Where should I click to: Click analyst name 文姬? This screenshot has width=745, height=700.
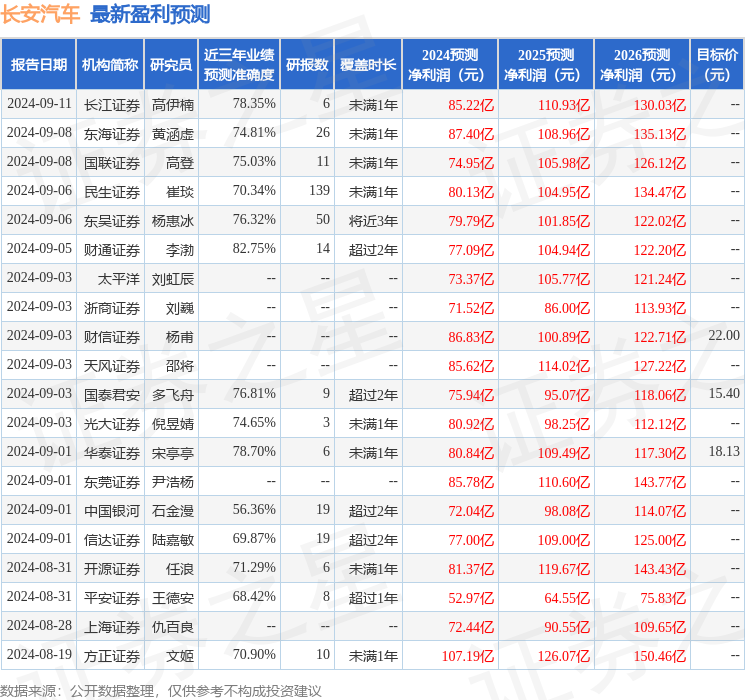pyautogui.click(x=180, y=655)
